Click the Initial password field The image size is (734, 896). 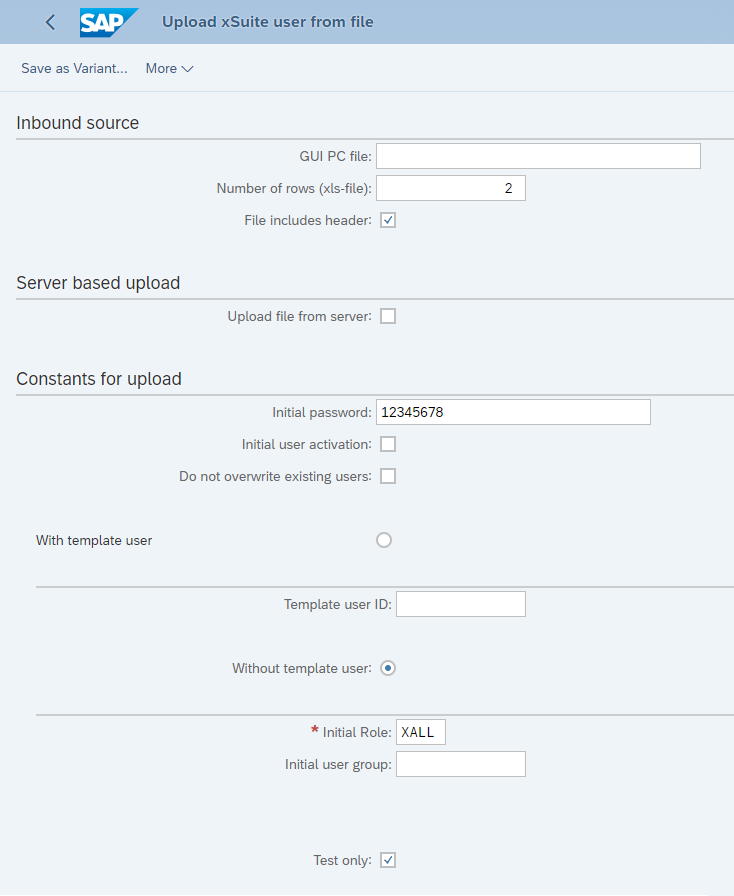(x=513, y=412)
